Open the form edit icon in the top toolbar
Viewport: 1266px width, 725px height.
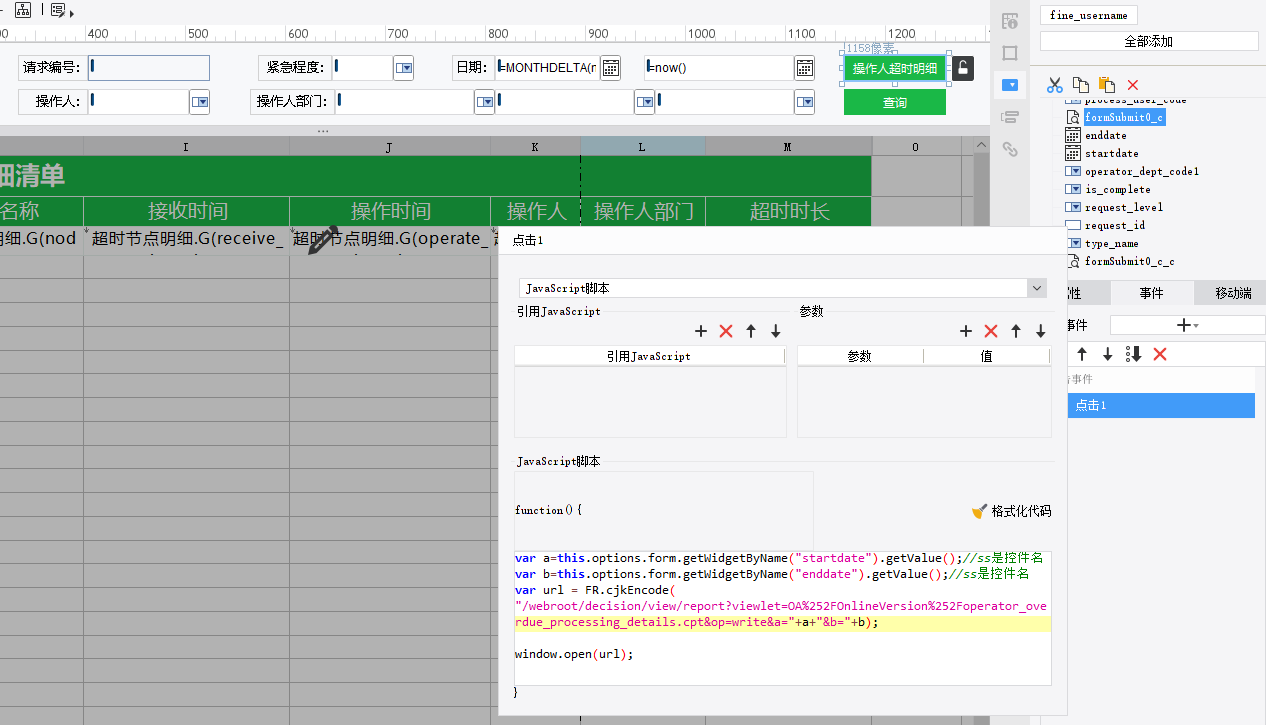tap(60, 10)
